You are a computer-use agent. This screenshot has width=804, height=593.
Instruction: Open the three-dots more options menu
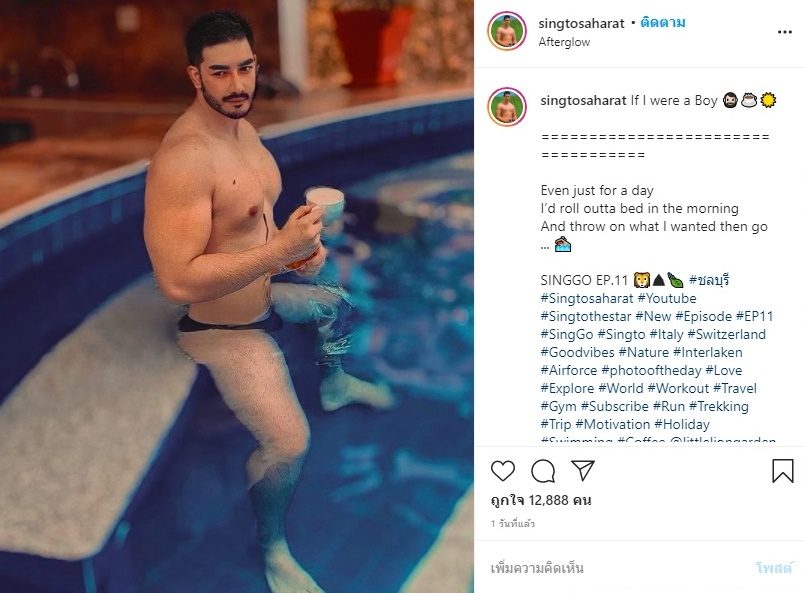tap(785, 32)
